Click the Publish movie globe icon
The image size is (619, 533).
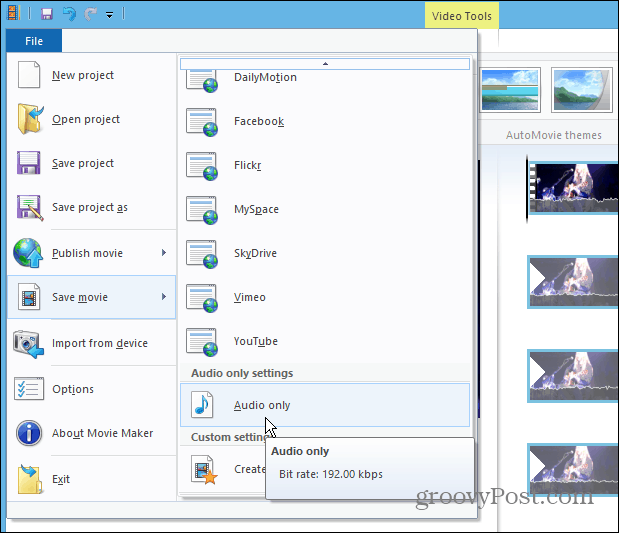pos(28,253)
